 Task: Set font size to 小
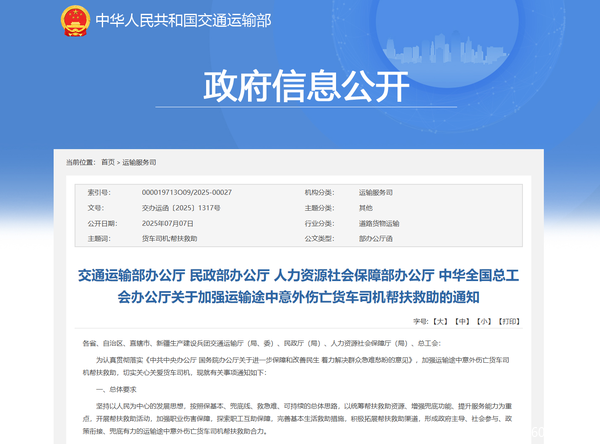coord(484,321)
